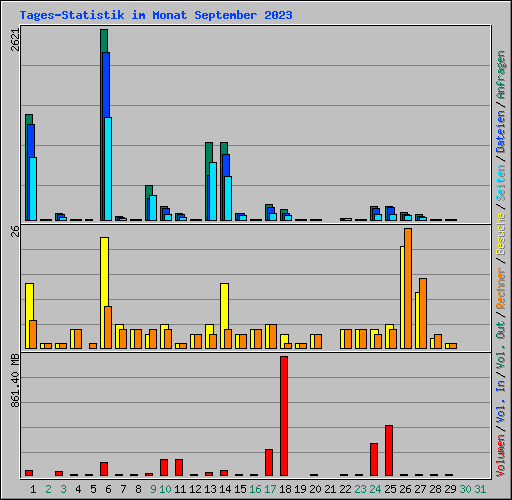Click the cyan pages bar for day 9
Viewport: 512px width, 500px height.
[x=153, y=208]
